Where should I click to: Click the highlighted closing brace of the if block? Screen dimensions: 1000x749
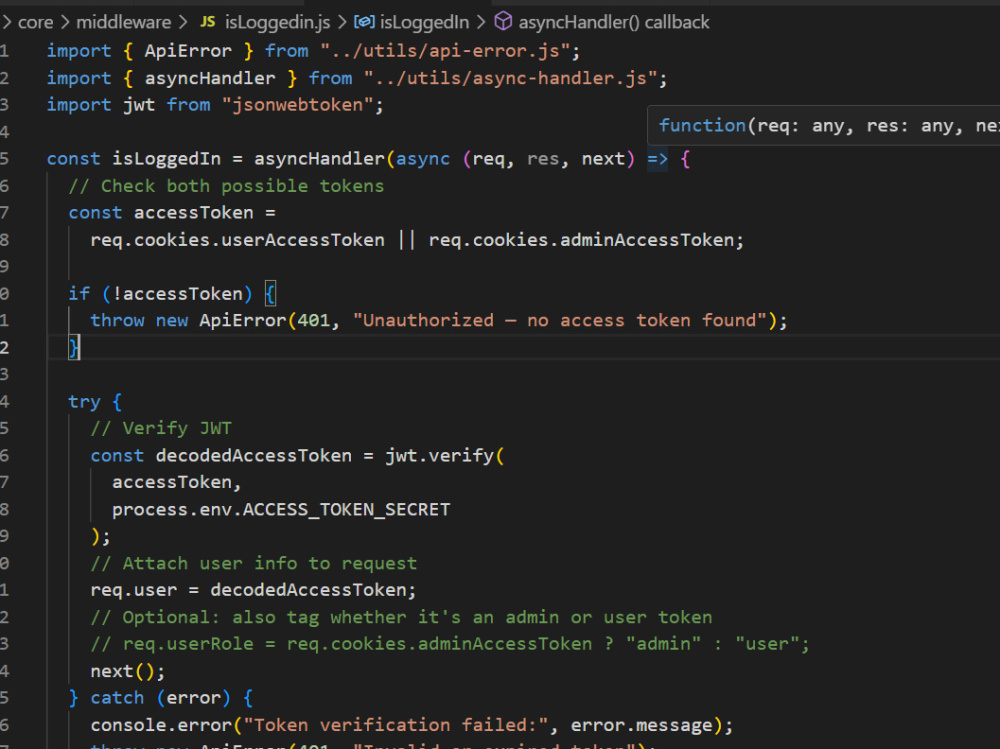[x=74, y=348]
